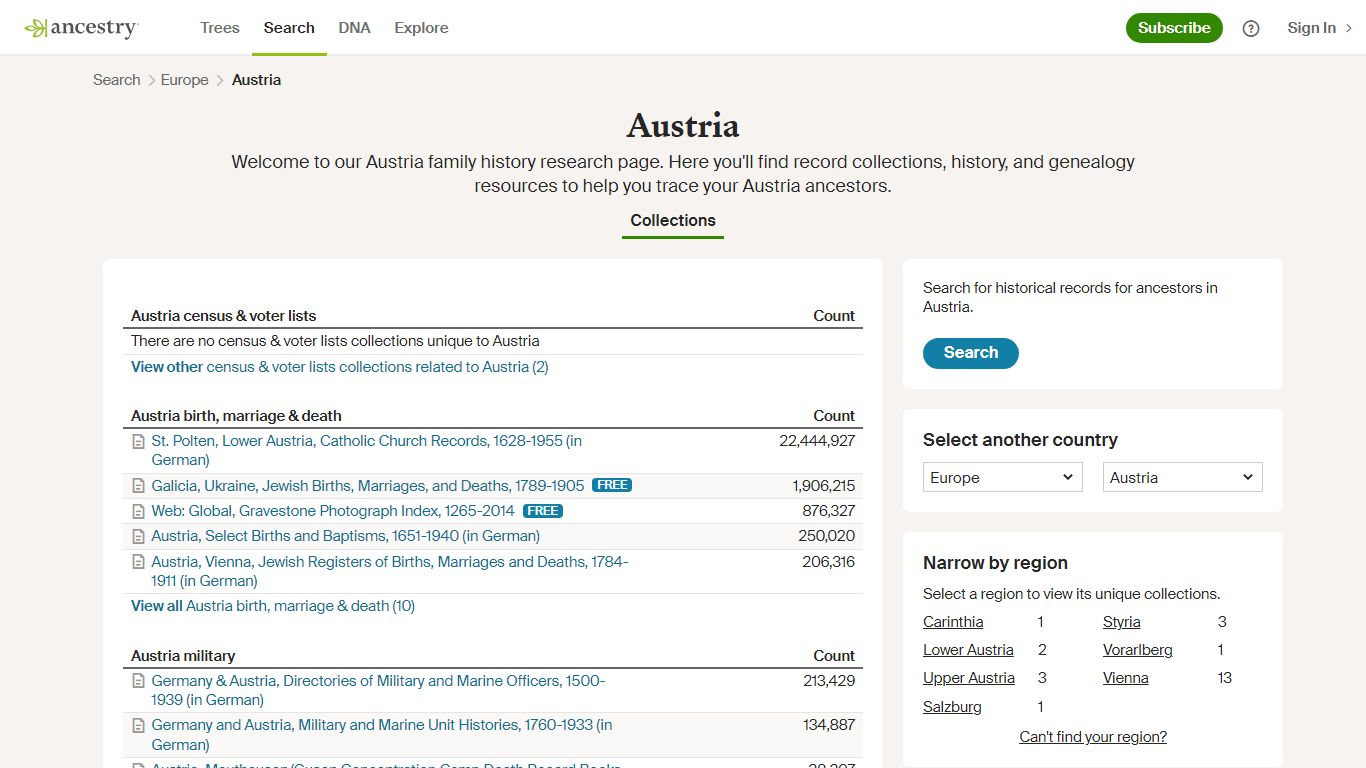The width and height of the screenshot is (1366, 768).
Task: Click the document icon beside Galicia, Ukraine records
Action: pos(139,486)
